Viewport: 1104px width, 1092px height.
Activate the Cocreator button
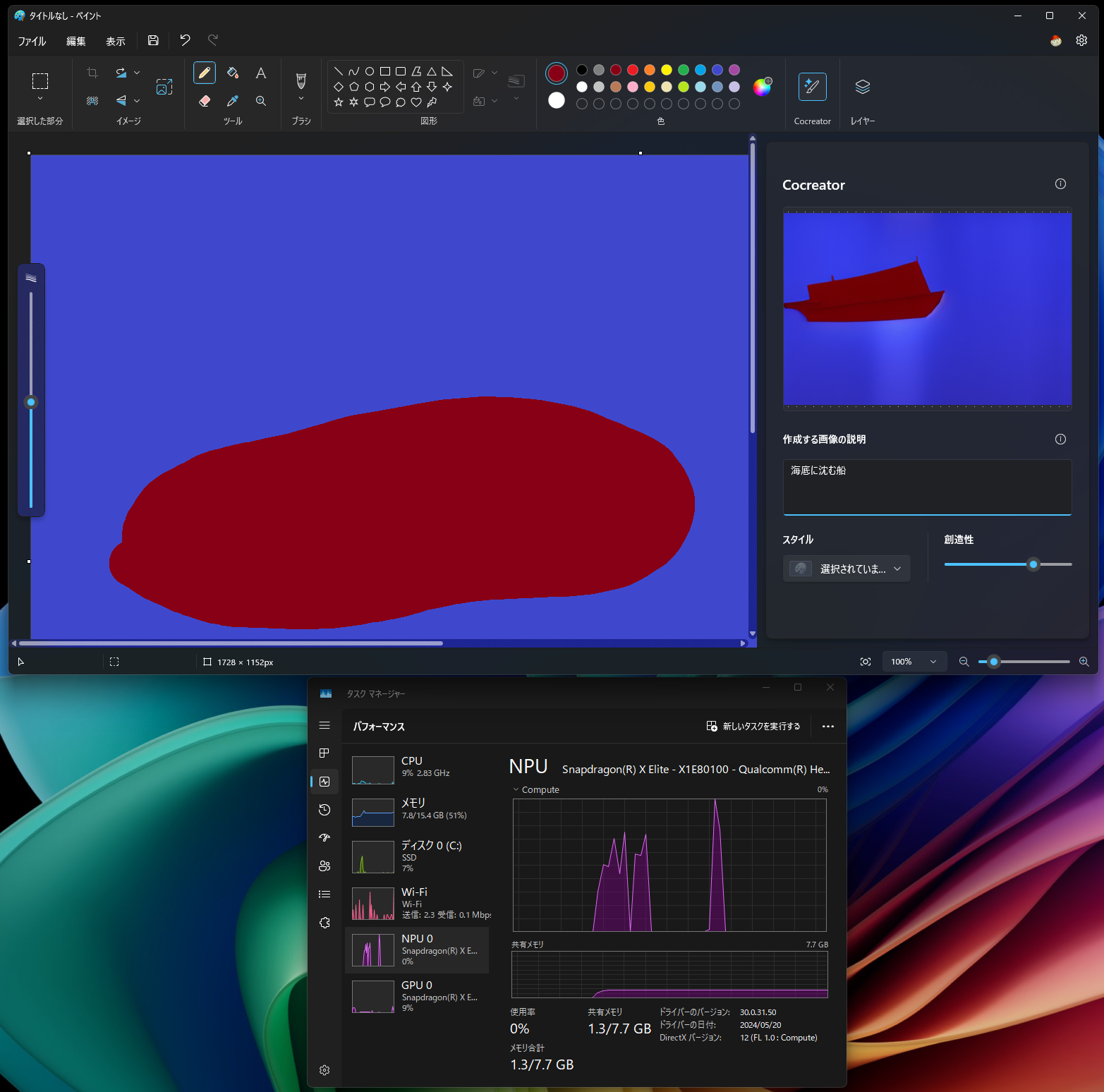pos(812,87)
